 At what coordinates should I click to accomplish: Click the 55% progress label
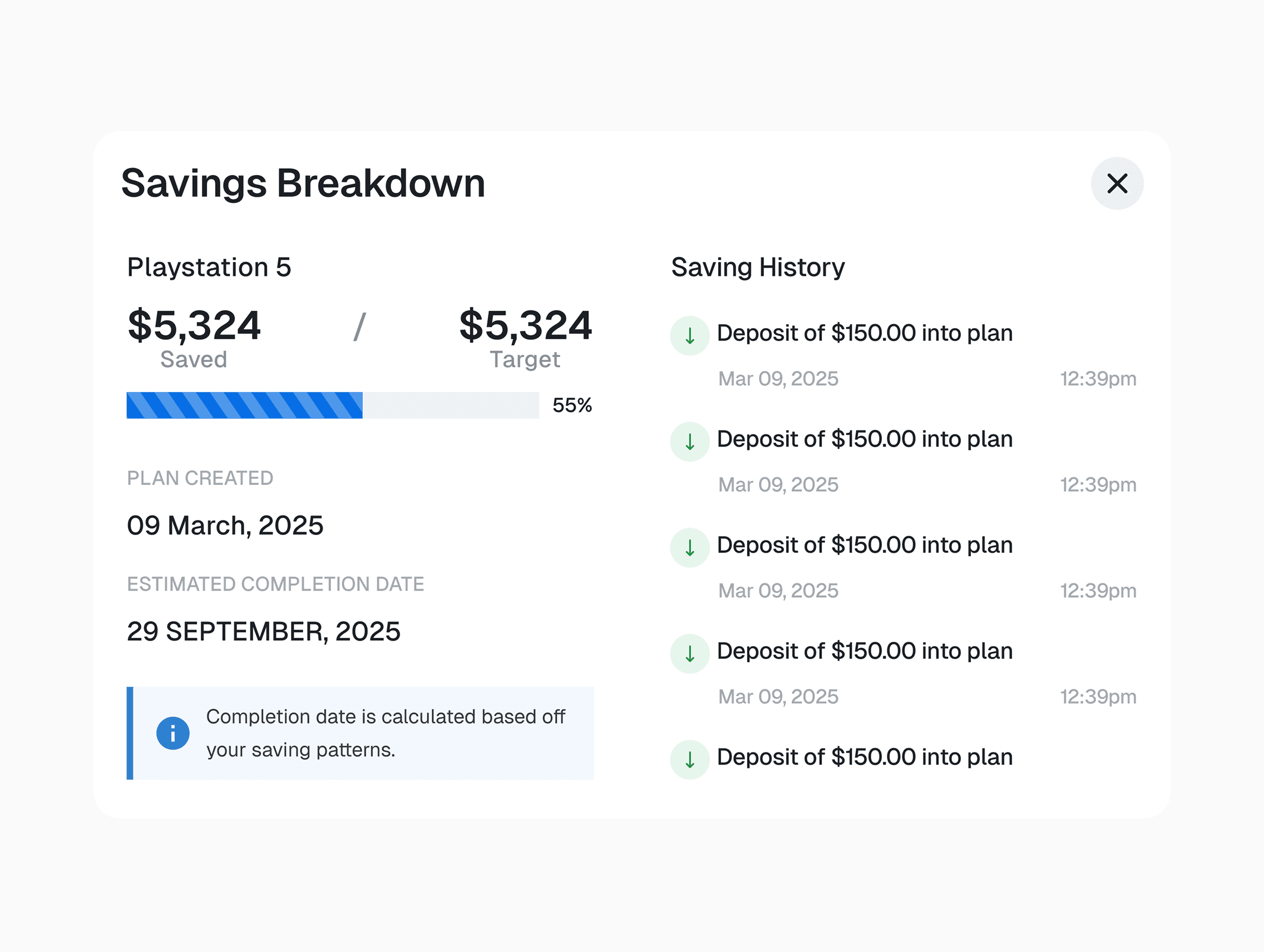571,405
